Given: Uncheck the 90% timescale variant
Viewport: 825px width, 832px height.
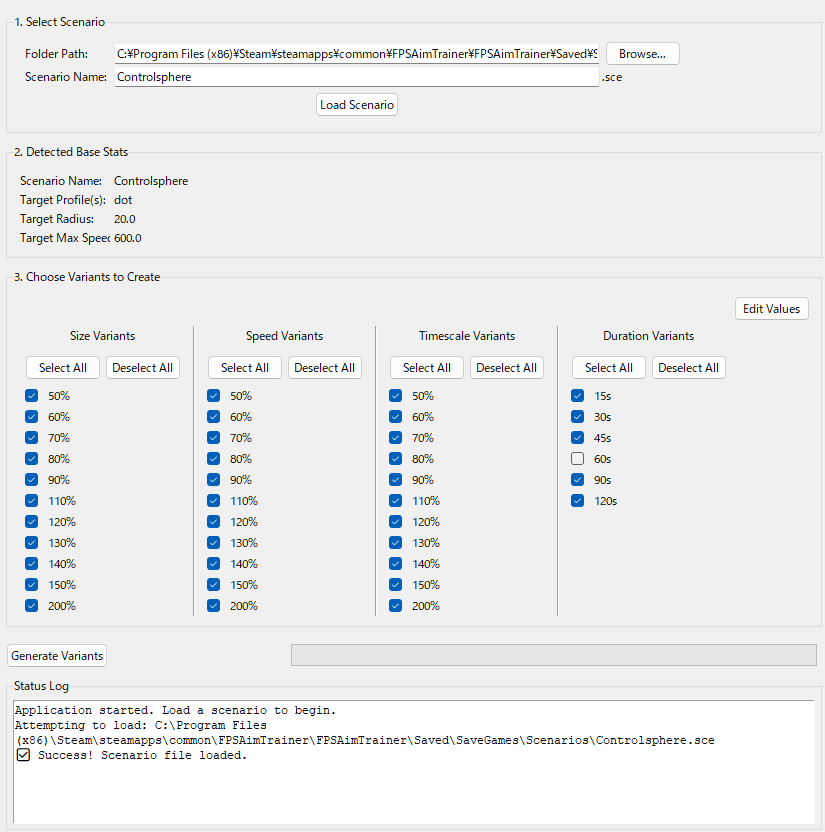Looking at the screenshot, I should tap(395, 479).
